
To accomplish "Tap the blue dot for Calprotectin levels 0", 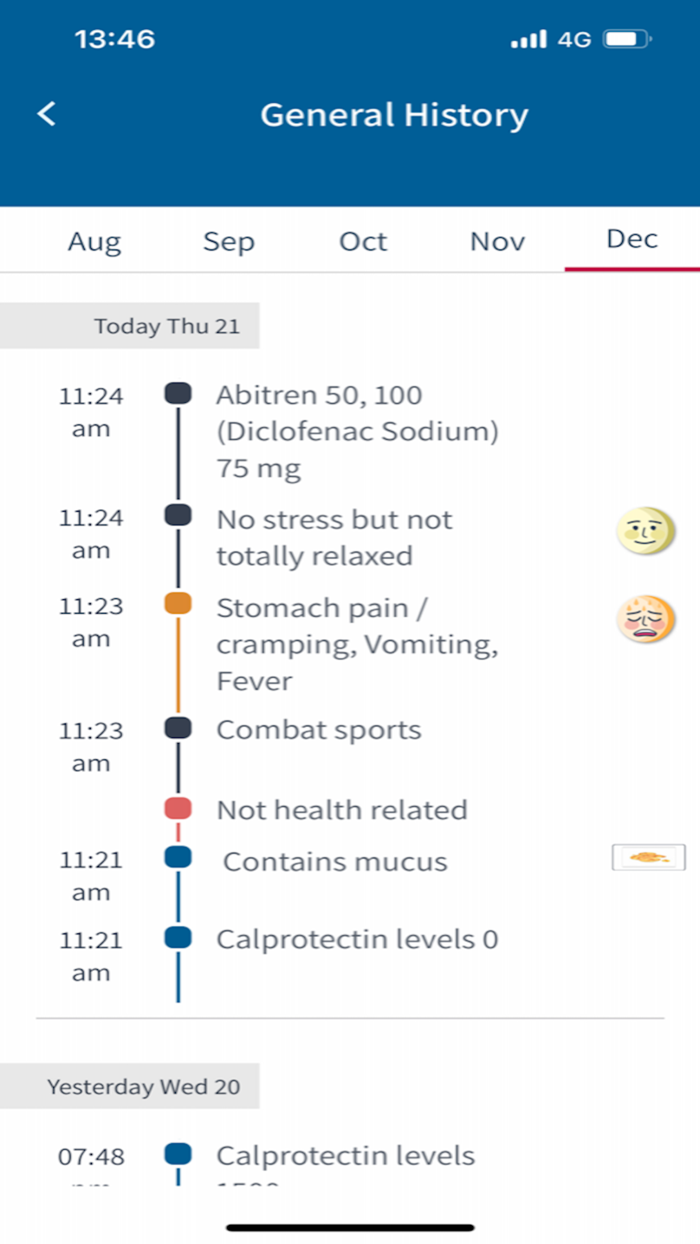I will [x=177, y=936].
